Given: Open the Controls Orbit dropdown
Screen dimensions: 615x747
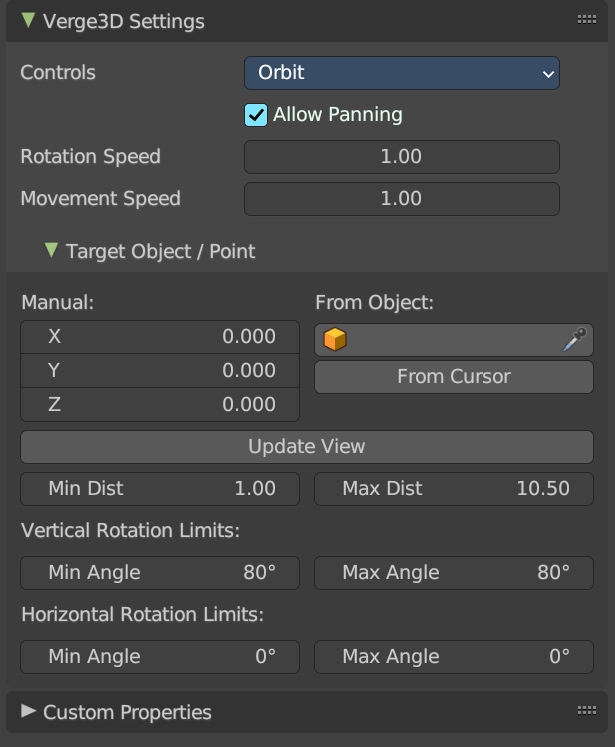Looking at the screenshot, I should (402, 73).
